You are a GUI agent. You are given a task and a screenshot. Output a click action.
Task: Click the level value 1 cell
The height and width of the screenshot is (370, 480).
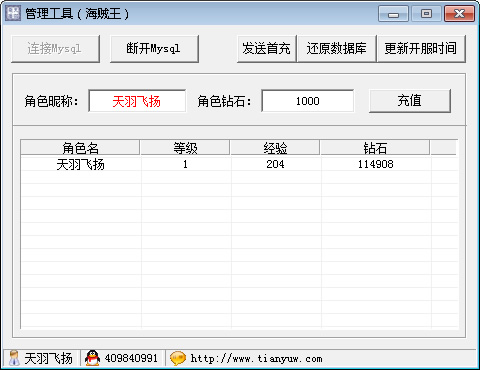(x=185, y=164)
